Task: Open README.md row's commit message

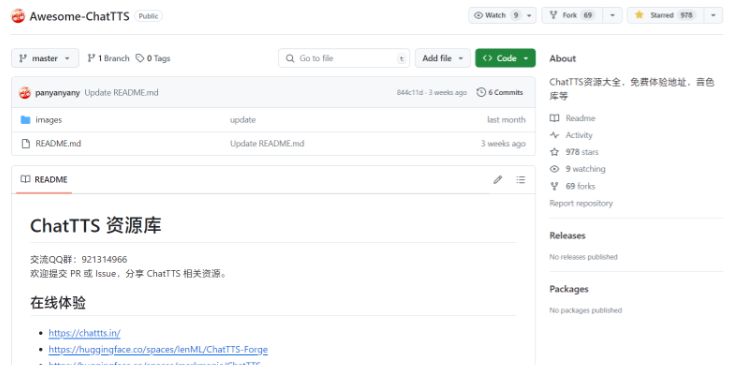Action: pos(267,143)
